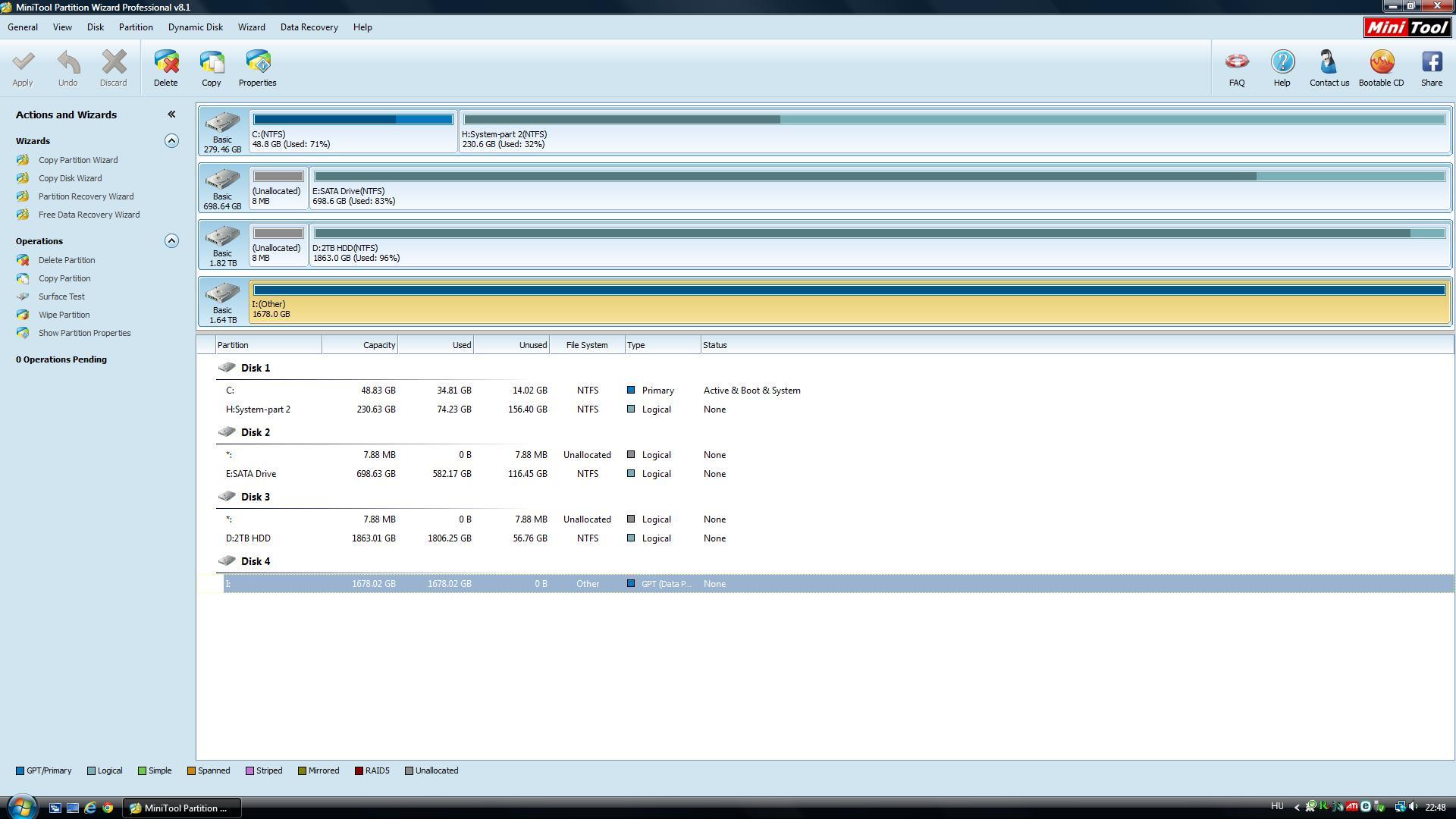The height and width of the screenshot is (819, 1456).
Task: Select the E:SATA Drive row
Action: coord(838,474)
